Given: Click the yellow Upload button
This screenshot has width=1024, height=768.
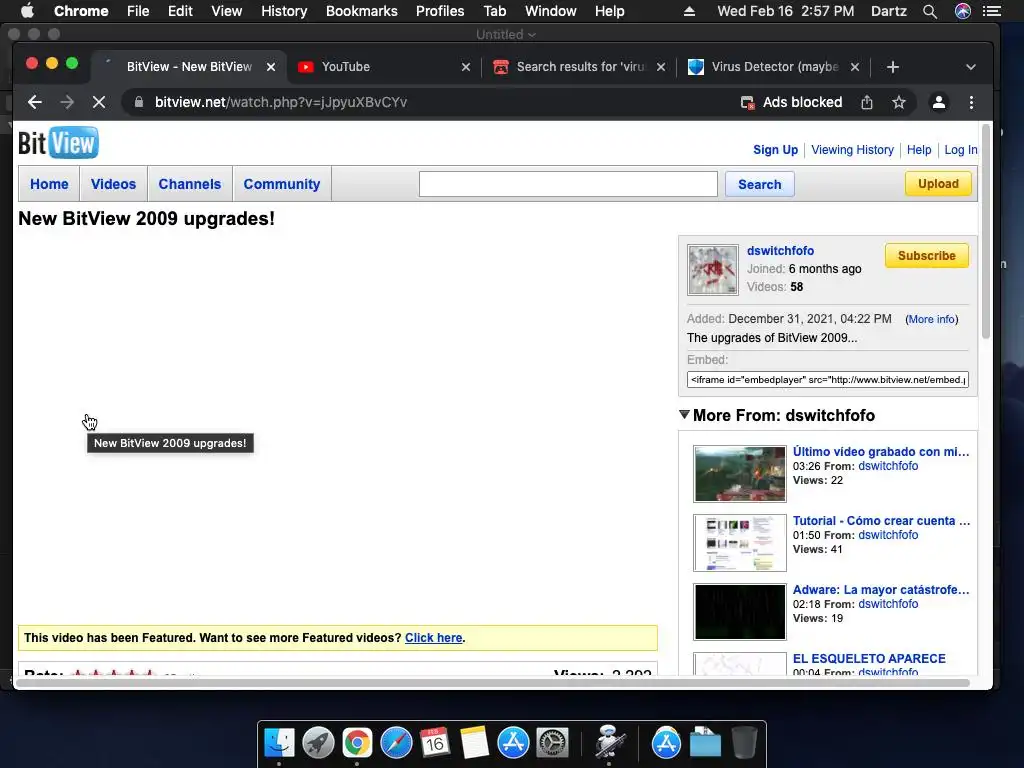Looking at the screenshot, I should tap(938, 184).
